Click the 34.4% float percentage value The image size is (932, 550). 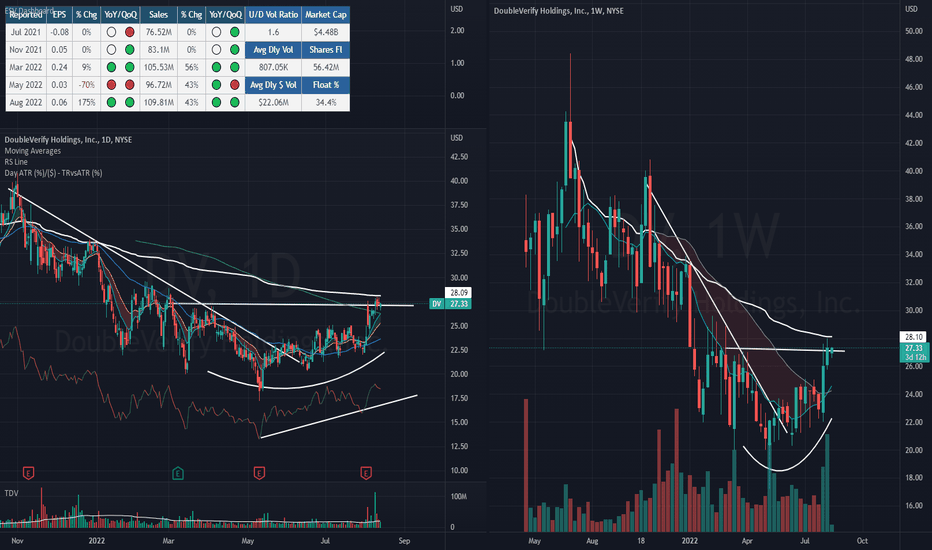[326, 102]
